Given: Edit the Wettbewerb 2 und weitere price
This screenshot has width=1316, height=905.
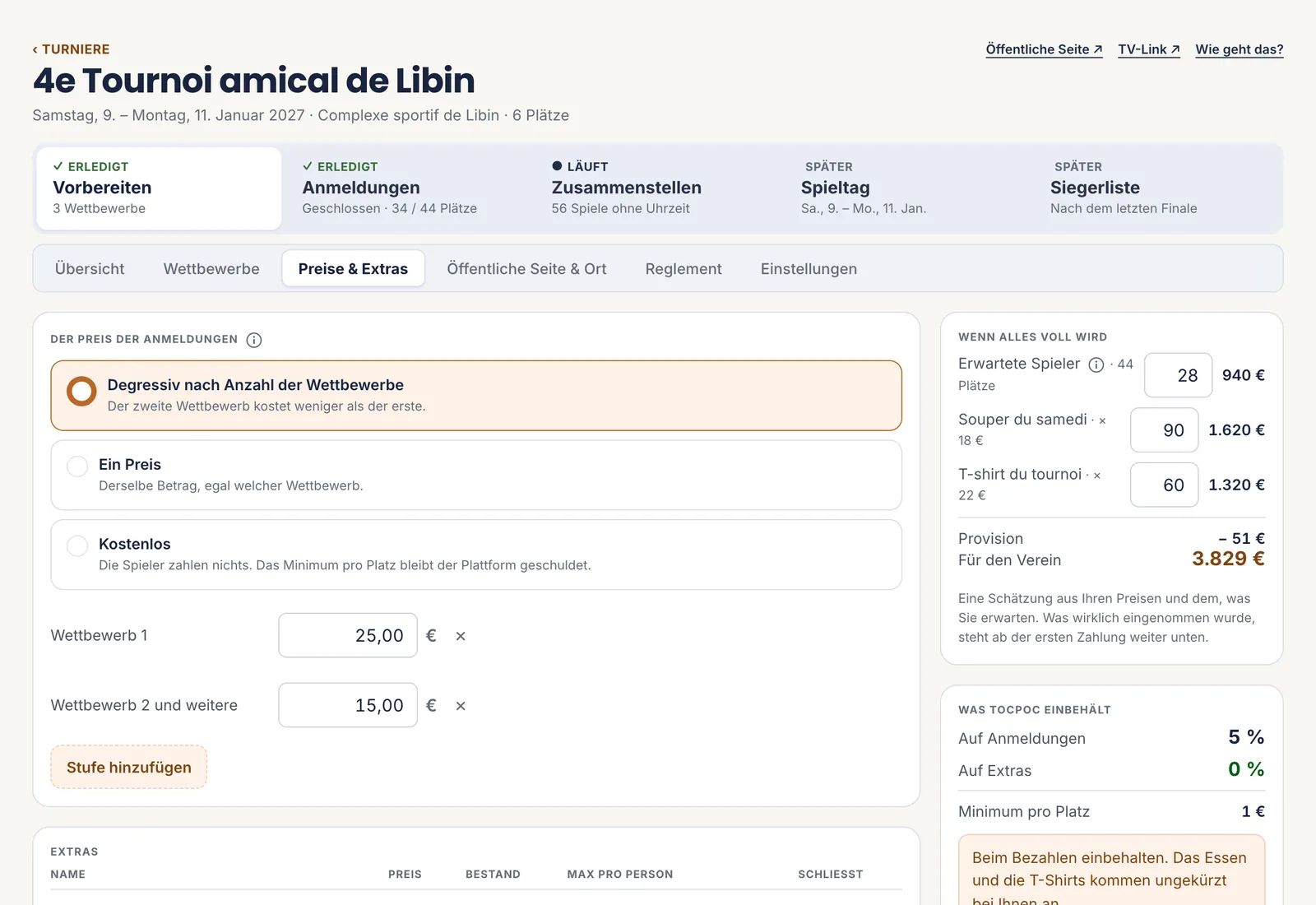Looking at the screenshot, I should click(348, 706).
